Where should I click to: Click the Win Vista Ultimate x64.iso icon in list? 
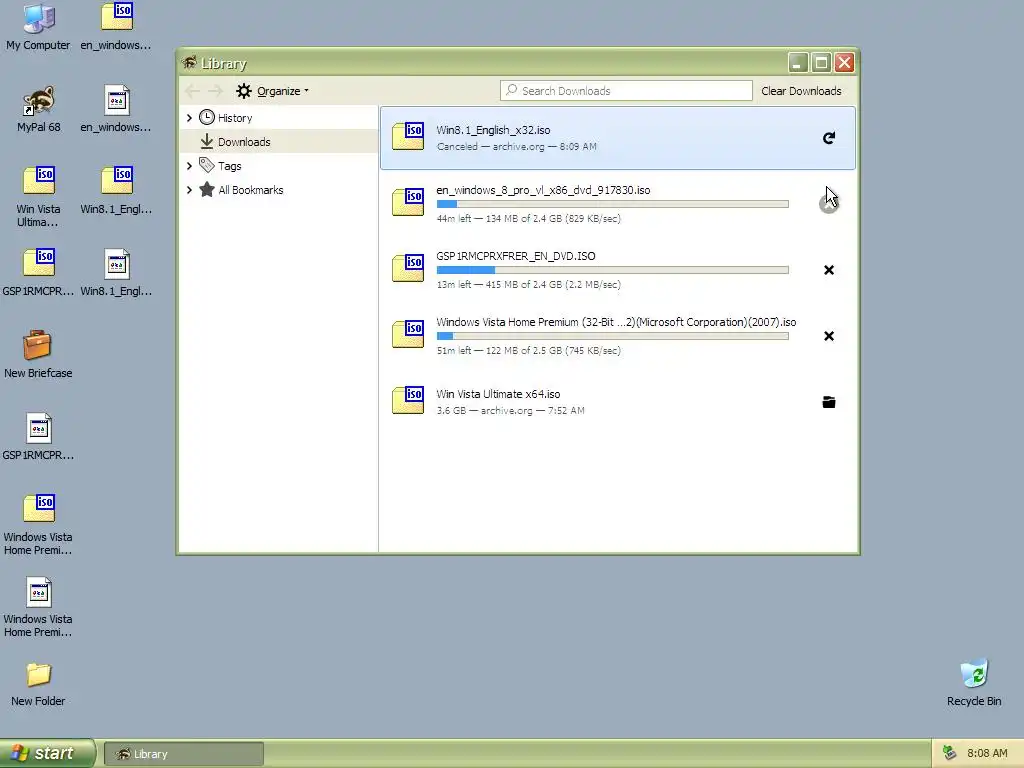click(x=408, y=400)
